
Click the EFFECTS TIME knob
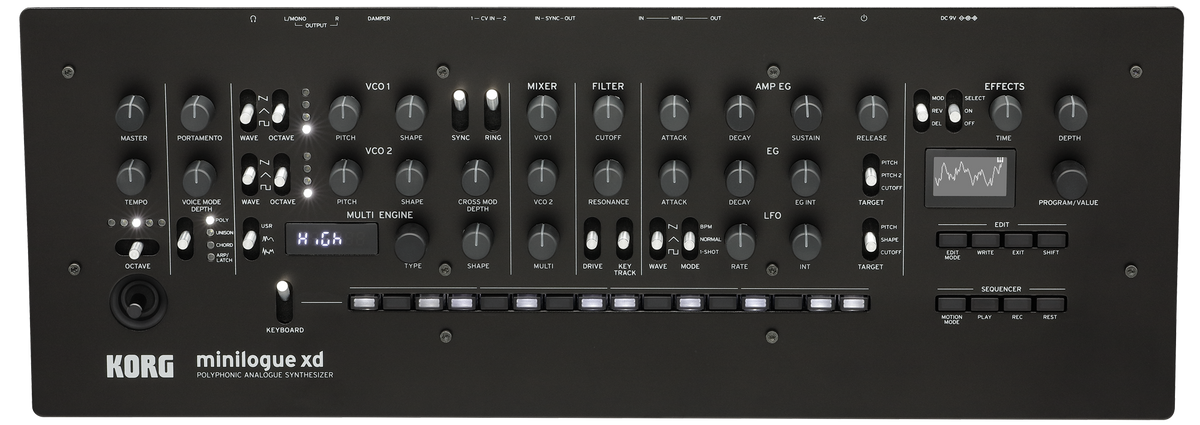(1005, 112)
